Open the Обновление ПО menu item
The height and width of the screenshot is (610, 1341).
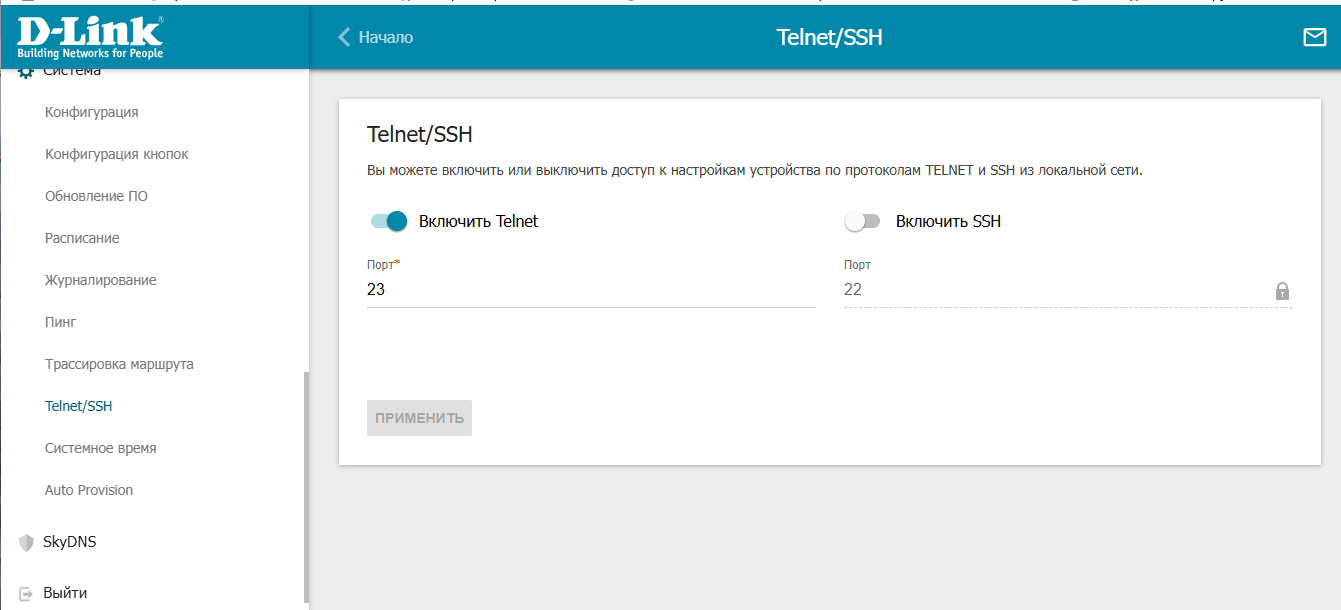(96, 196)
